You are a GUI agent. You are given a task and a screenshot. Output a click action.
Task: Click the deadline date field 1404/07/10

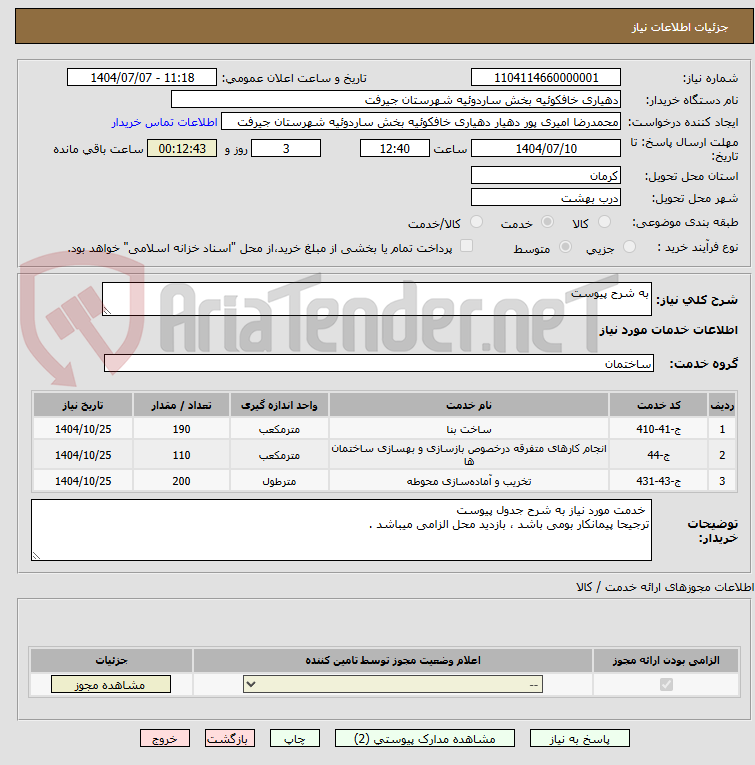[546, 148]
